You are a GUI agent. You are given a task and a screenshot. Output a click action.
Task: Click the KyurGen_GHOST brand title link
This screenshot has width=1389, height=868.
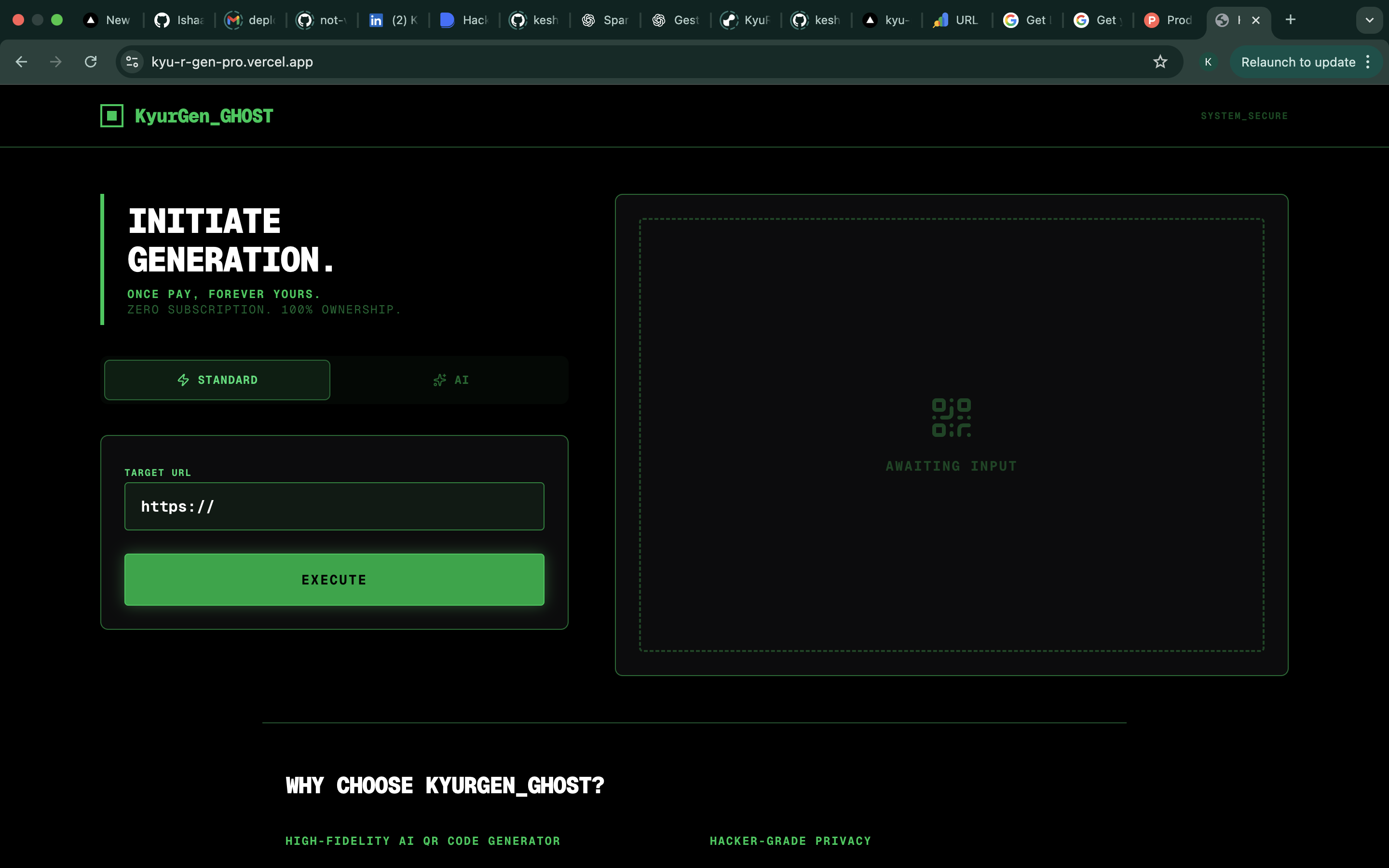(204, 116)
